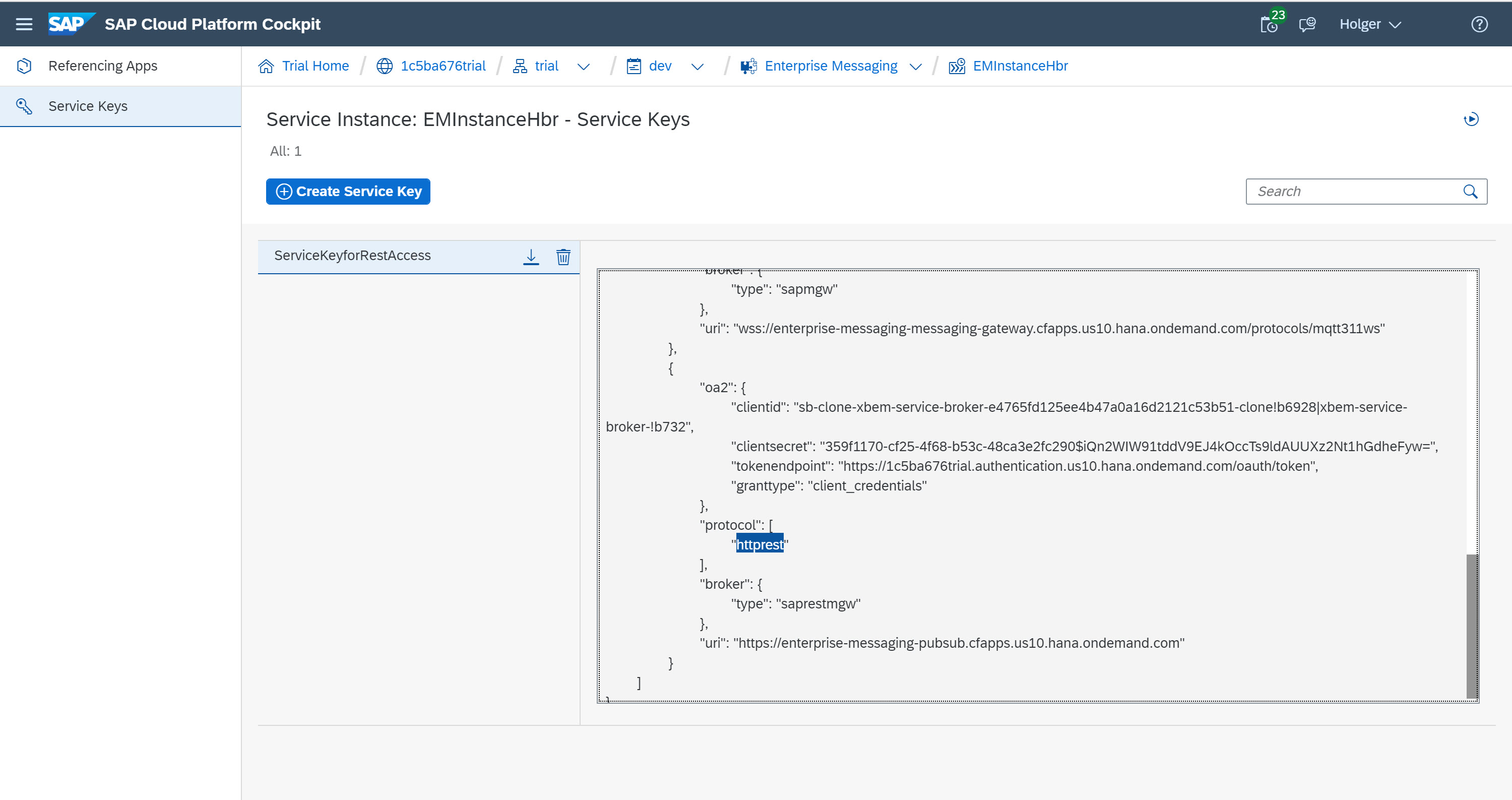
Task: Expand the trial account breadcrumb dropdown
Action: (x=582, y=66)
